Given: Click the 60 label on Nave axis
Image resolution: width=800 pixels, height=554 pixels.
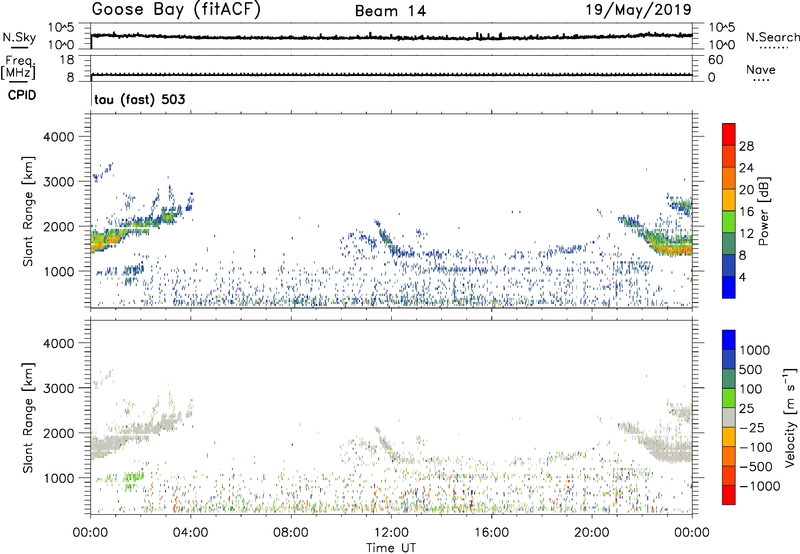Looking at the screenshot, I should tap(715, 60).
